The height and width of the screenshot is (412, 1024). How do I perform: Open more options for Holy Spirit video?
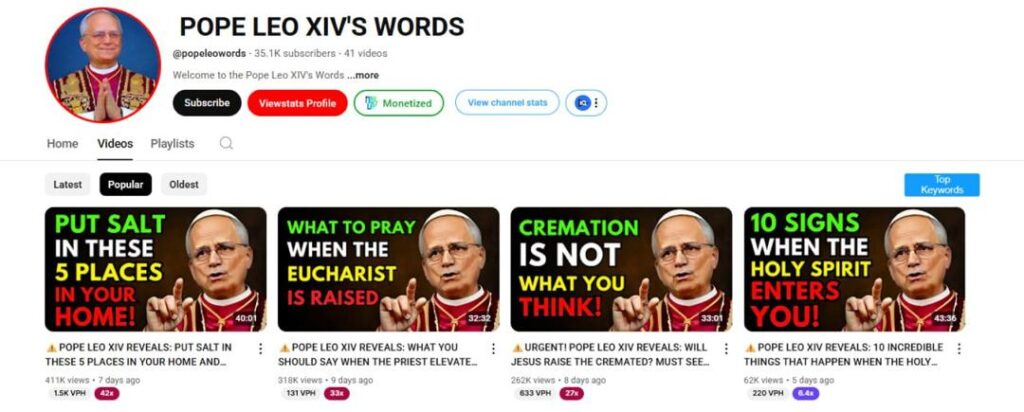tap(959, 349)
